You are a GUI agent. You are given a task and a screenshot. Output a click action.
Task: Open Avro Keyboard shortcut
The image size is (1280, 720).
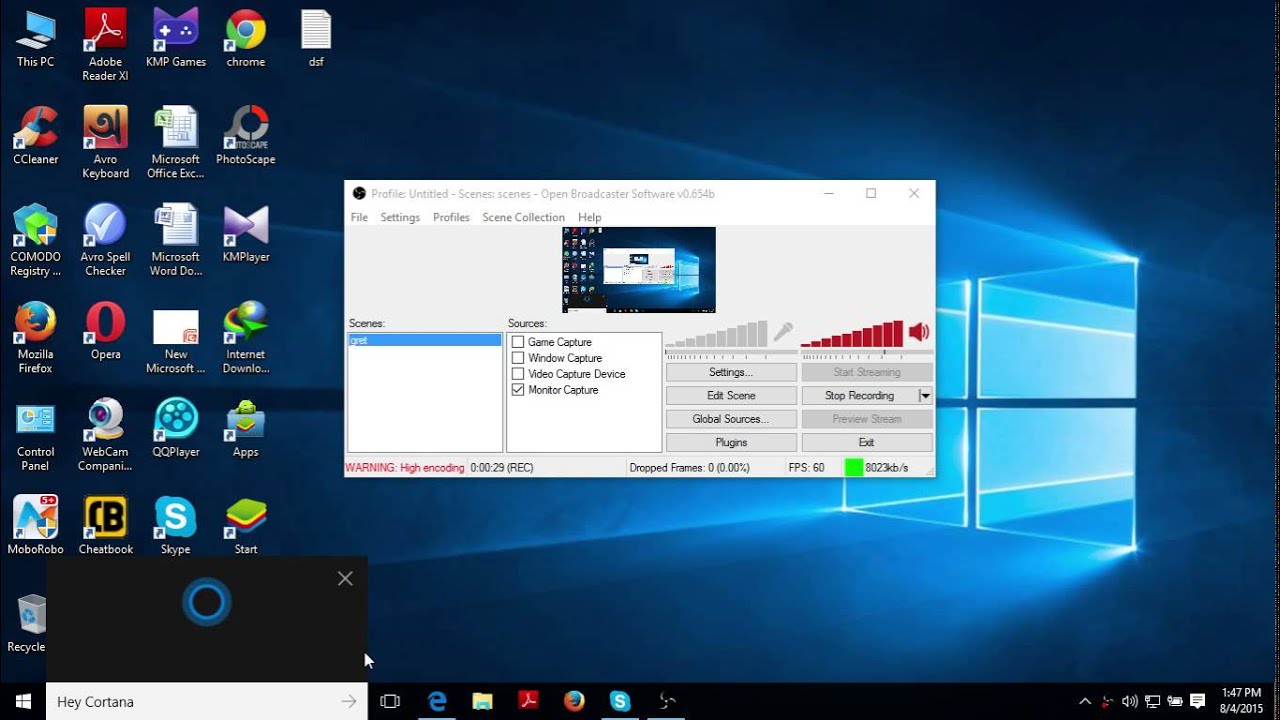105,142
